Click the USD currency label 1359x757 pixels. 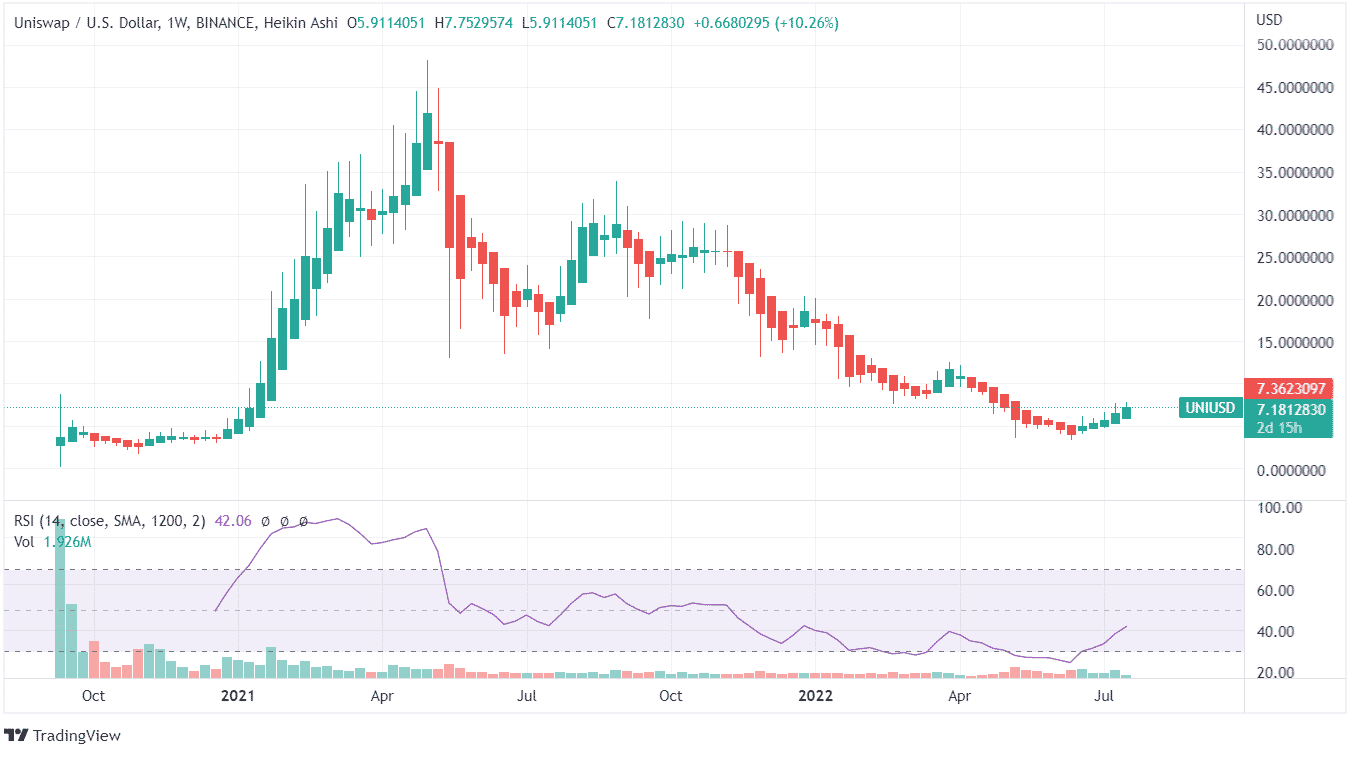point(1269,20)
